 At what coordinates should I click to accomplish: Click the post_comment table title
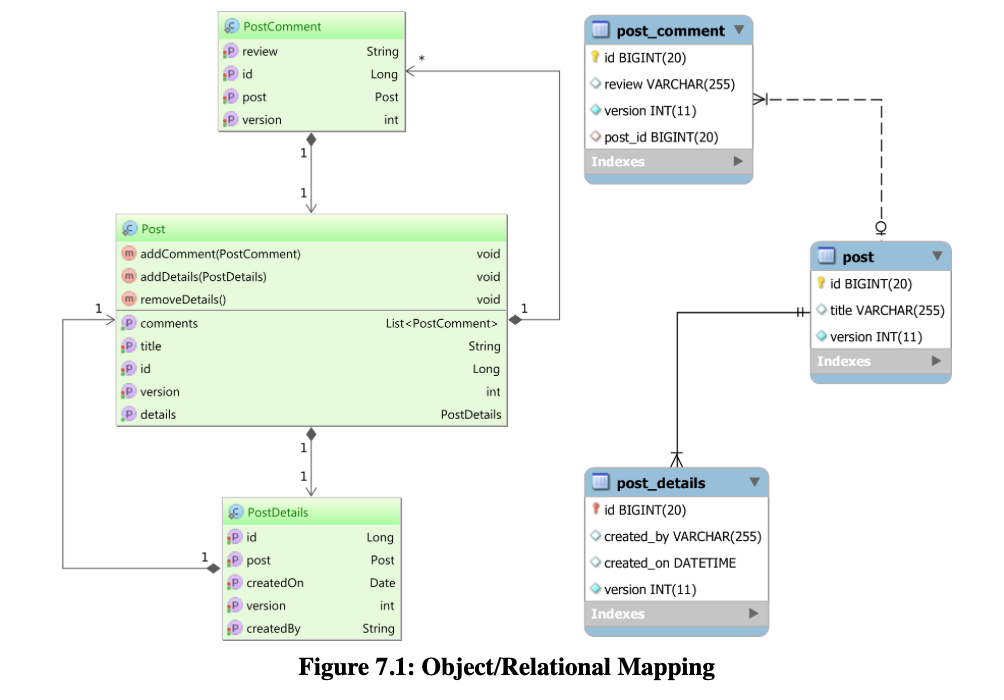coord(670,31)
